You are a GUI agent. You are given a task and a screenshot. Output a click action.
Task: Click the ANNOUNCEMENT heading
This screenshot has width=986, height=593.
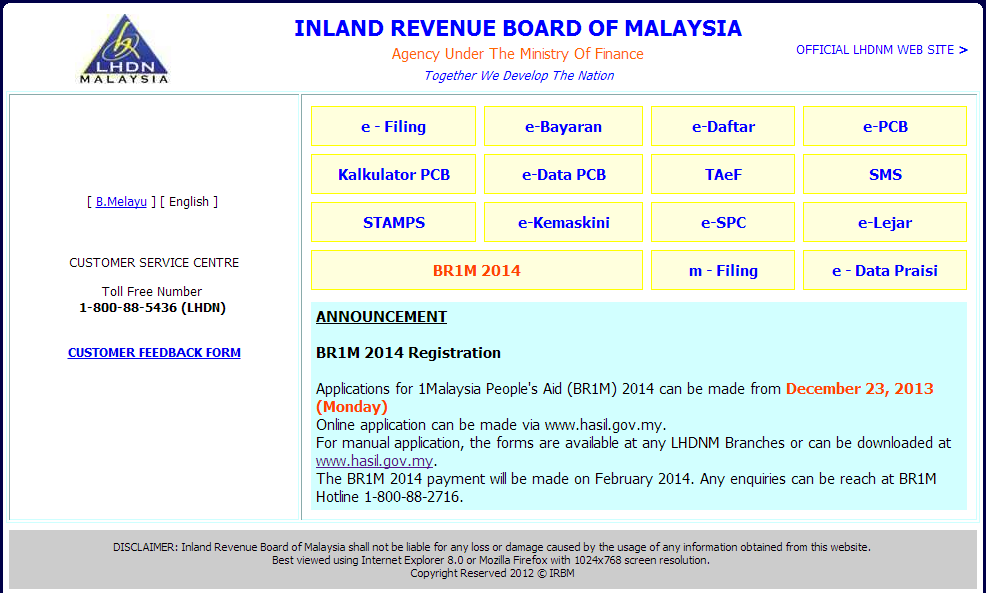pyautogui.click(x=381, y=317)
